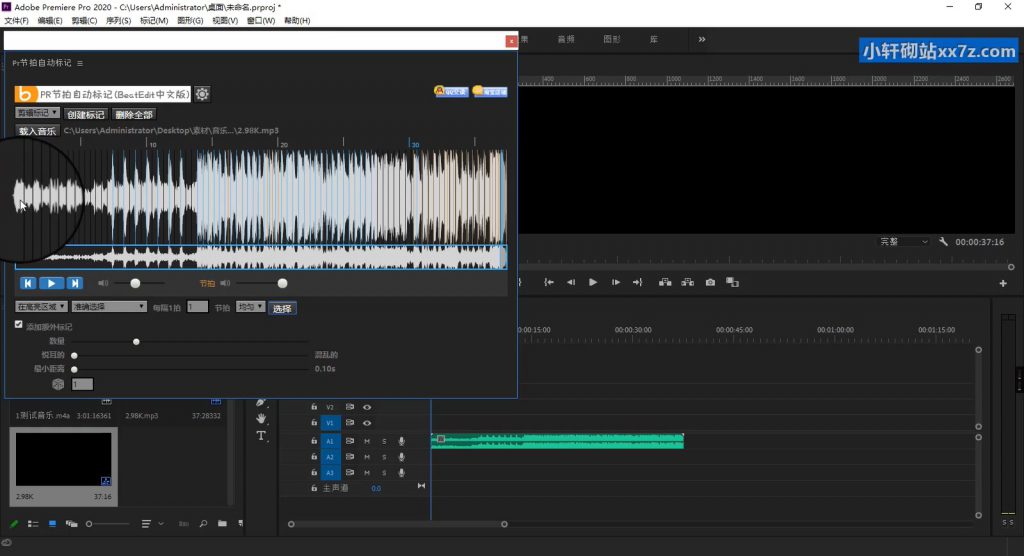This screenshot has height=556, width=1024.
Task: Solo track A3
Action: pos(384,472)
